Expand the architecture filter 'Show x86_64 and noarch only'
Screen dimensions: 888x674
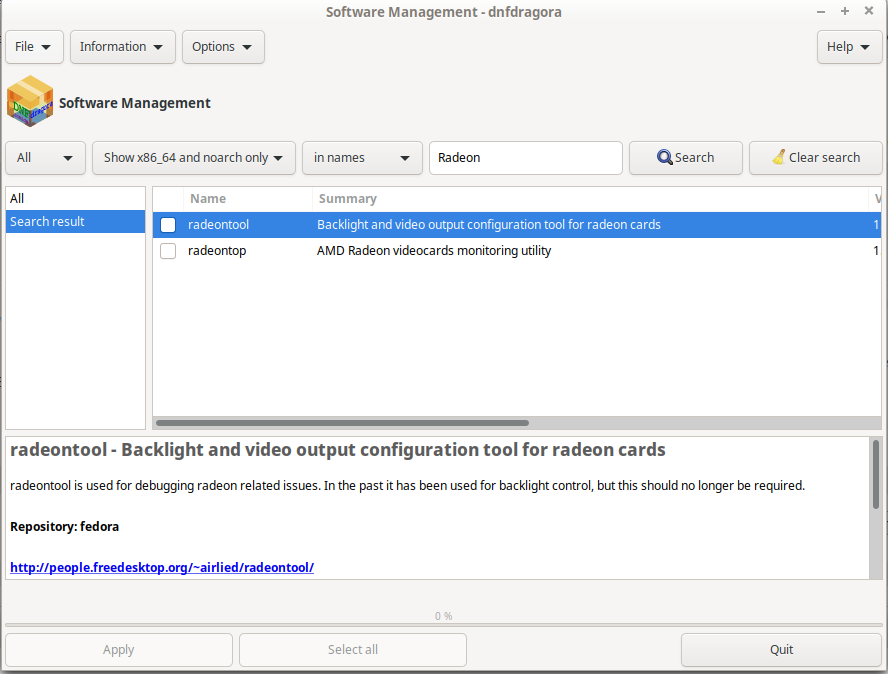pyautogui.click(x=194, y=158)
